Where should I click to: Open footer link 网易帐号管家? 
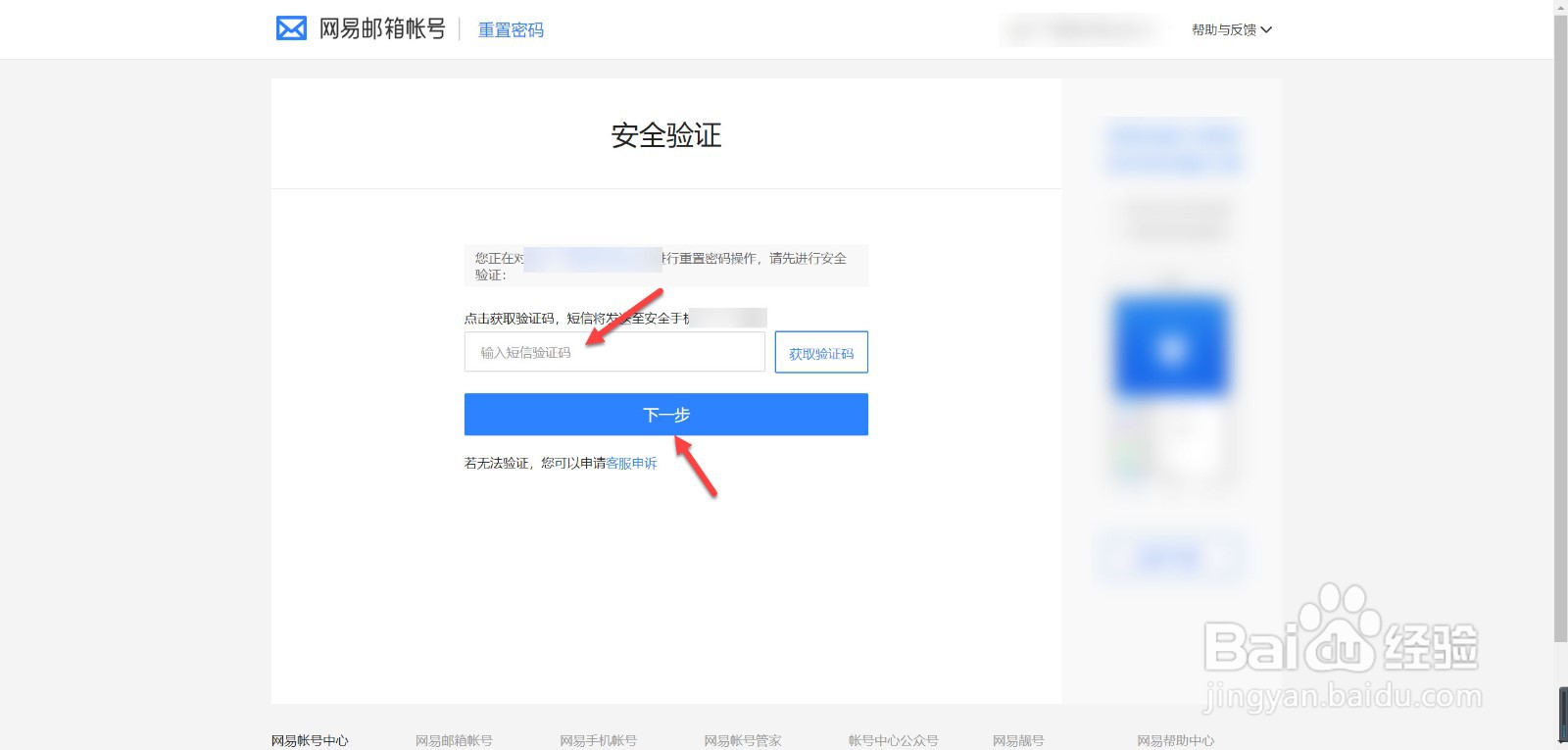[x=743, y=740]
